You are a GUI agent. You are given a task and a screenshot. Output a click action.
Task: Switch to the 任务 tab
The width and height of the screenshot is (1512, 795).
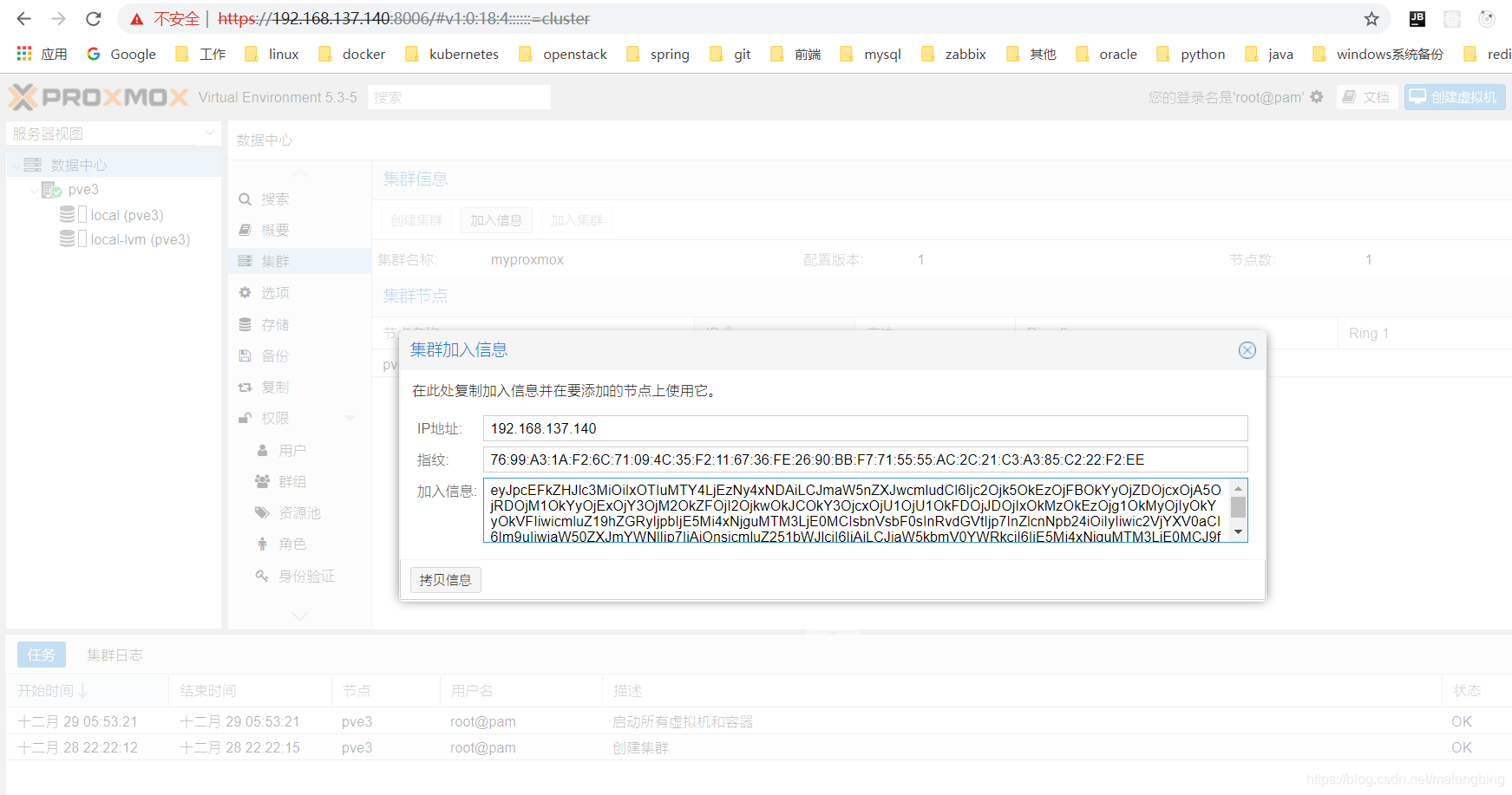pyautogui.click(x=41, y=655)
